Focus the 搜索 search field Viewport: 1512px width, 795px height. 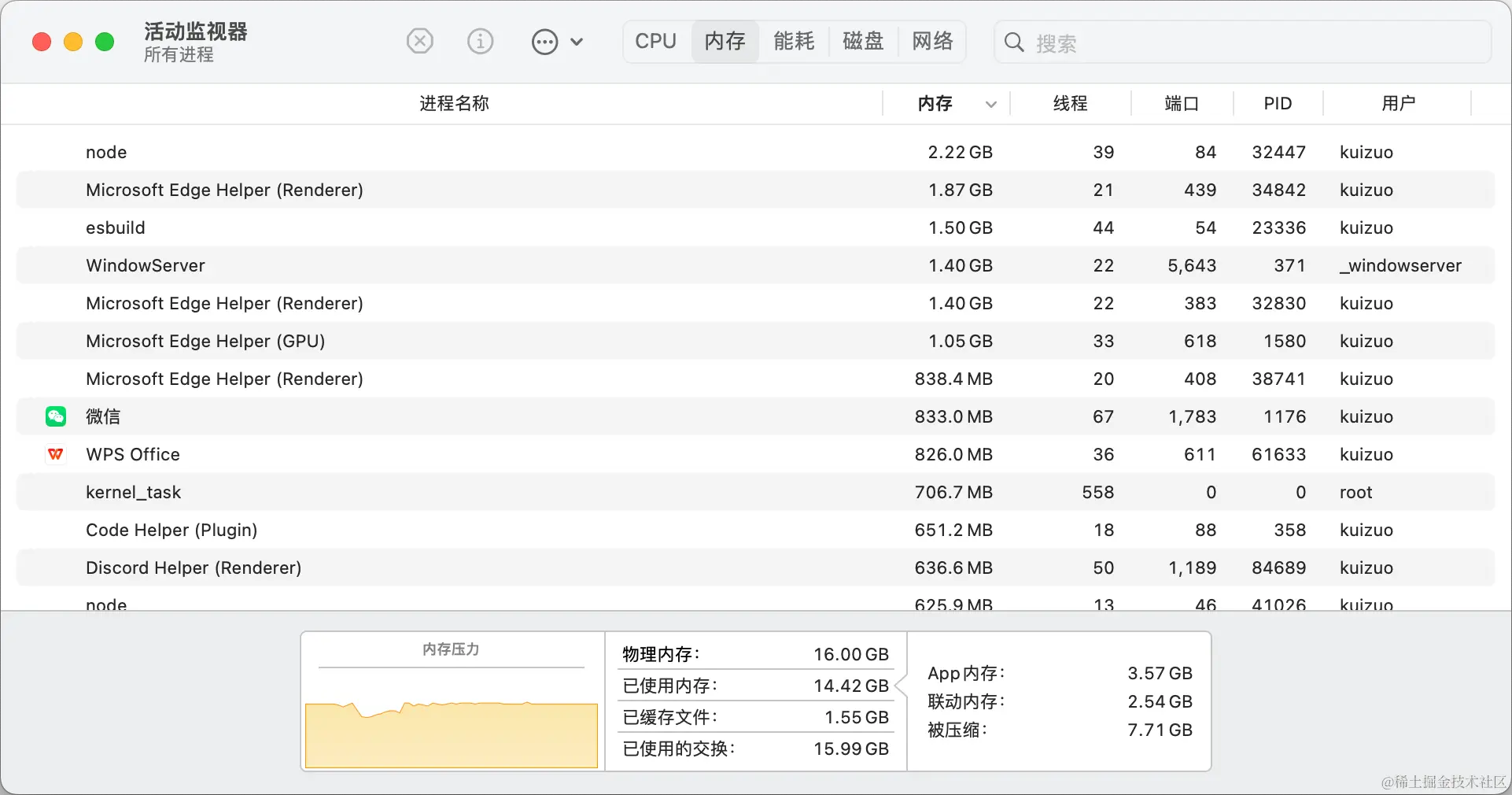(1243, 43)
